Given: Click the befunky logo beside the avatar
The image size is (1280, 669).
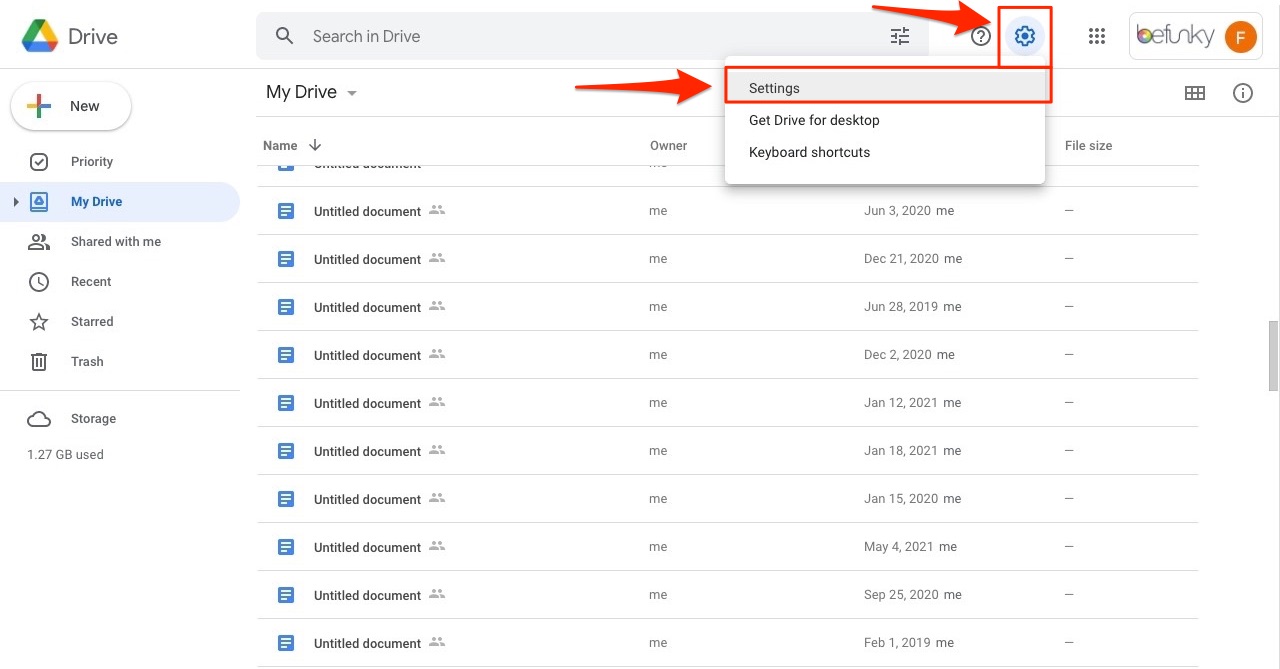Looking at the screenshot, I should tap(1176, 36).
